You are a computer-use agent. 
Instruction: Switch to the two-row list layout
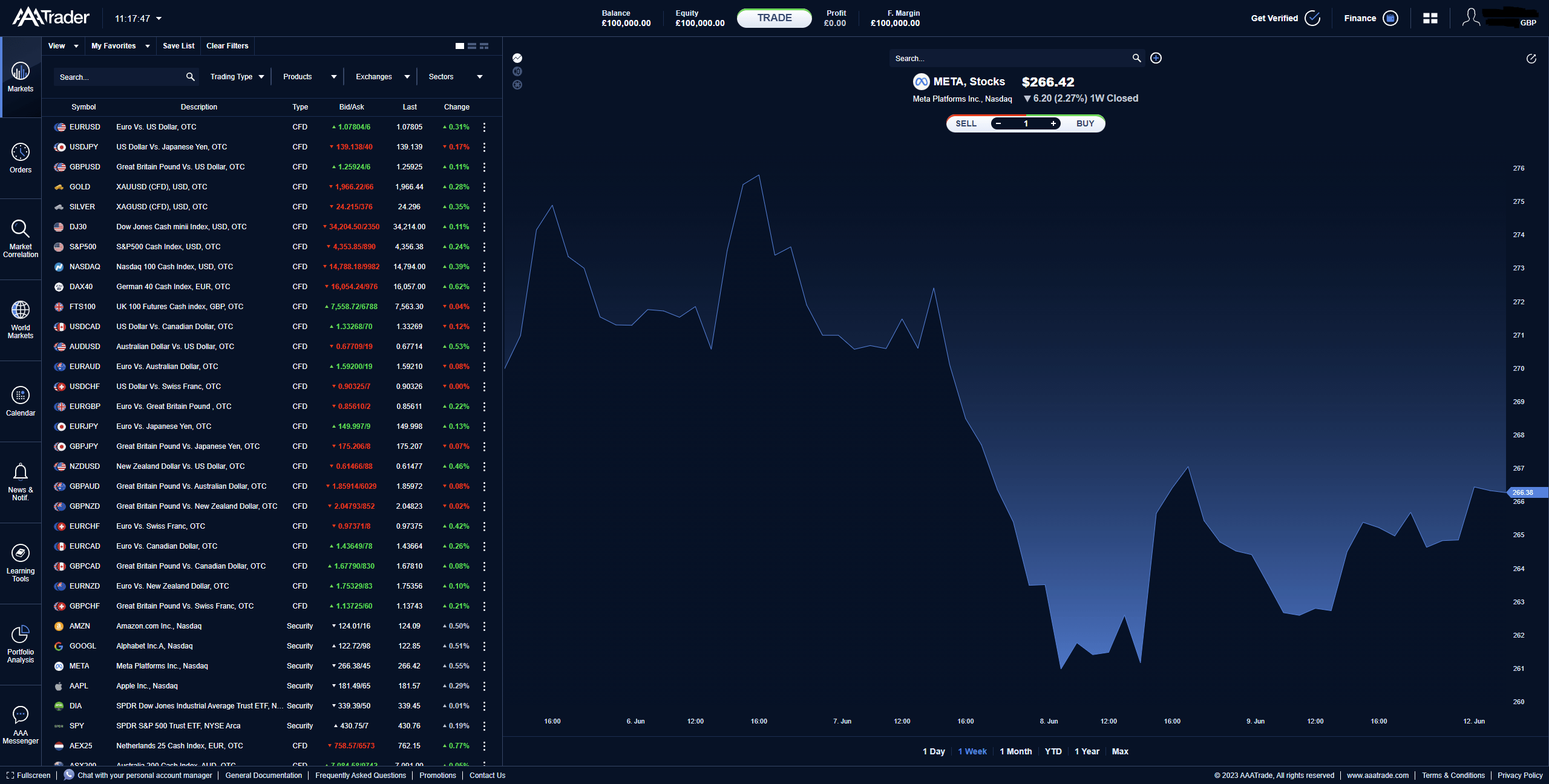(x=472, y=46)
